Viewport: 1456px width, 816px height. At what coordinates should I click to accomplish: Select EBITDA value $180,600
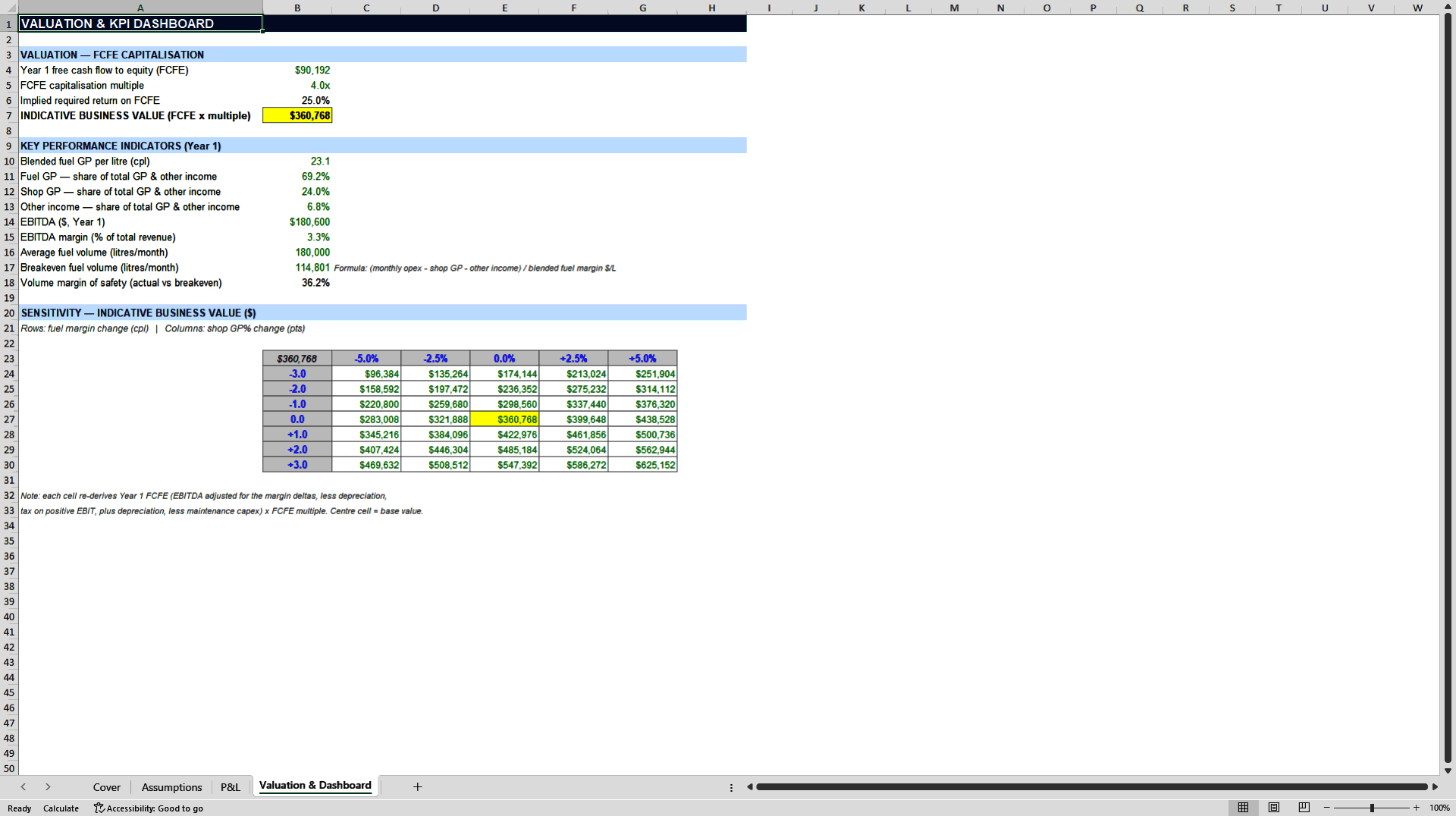(x=297, y=221)
